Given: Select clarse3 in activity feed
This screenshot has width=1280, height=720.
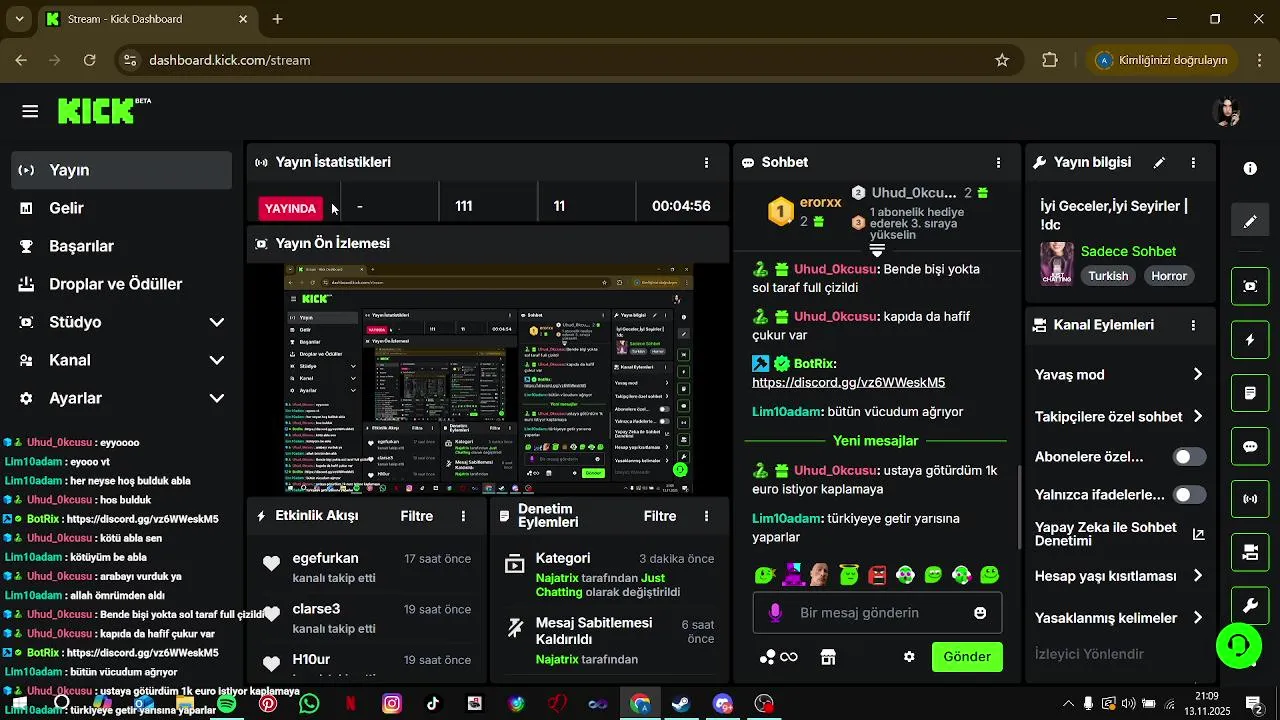Looking at the screenshot, I should [316, 609].
